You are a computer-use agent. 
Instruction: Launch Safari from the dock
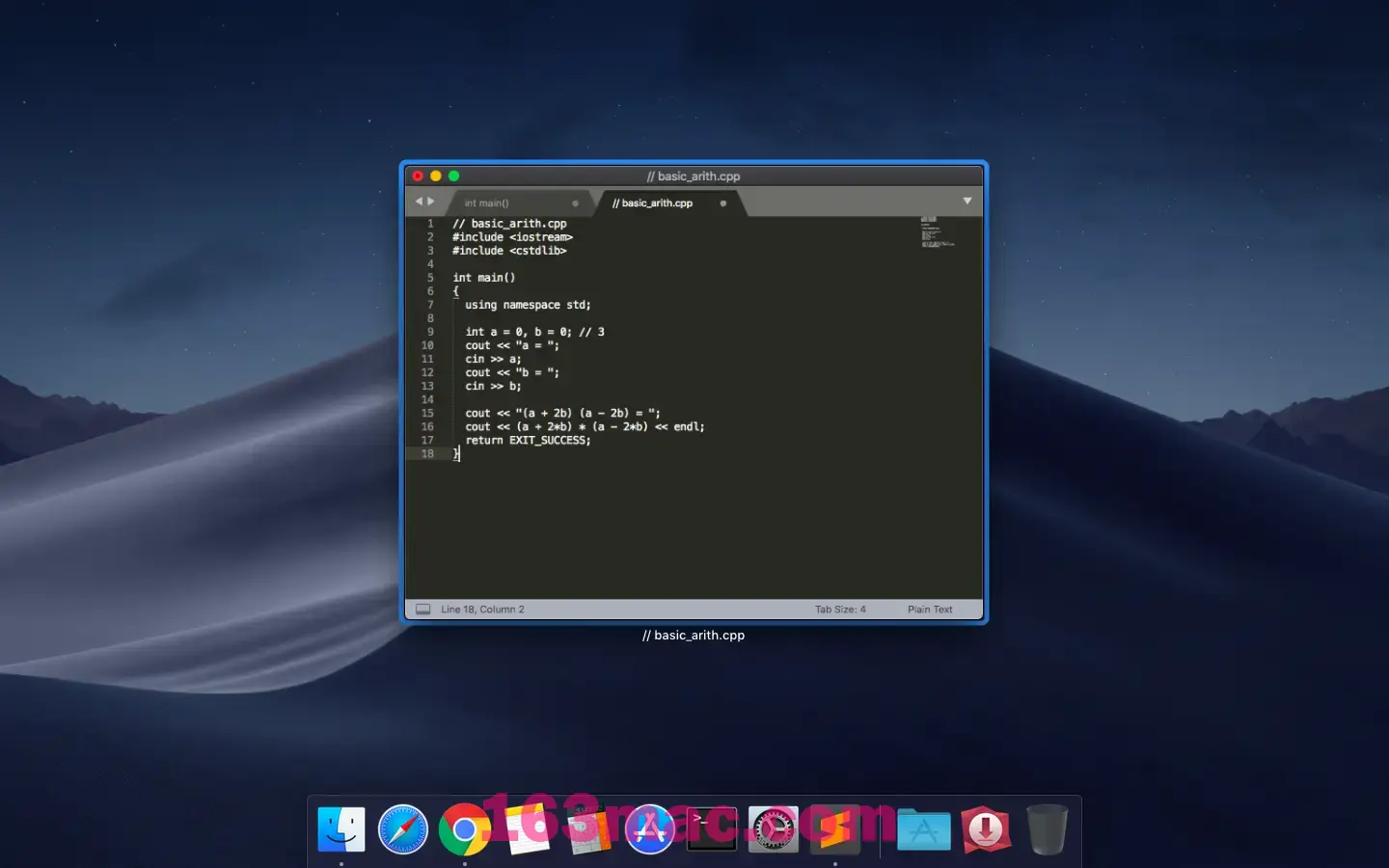click(x=403, y=829)
